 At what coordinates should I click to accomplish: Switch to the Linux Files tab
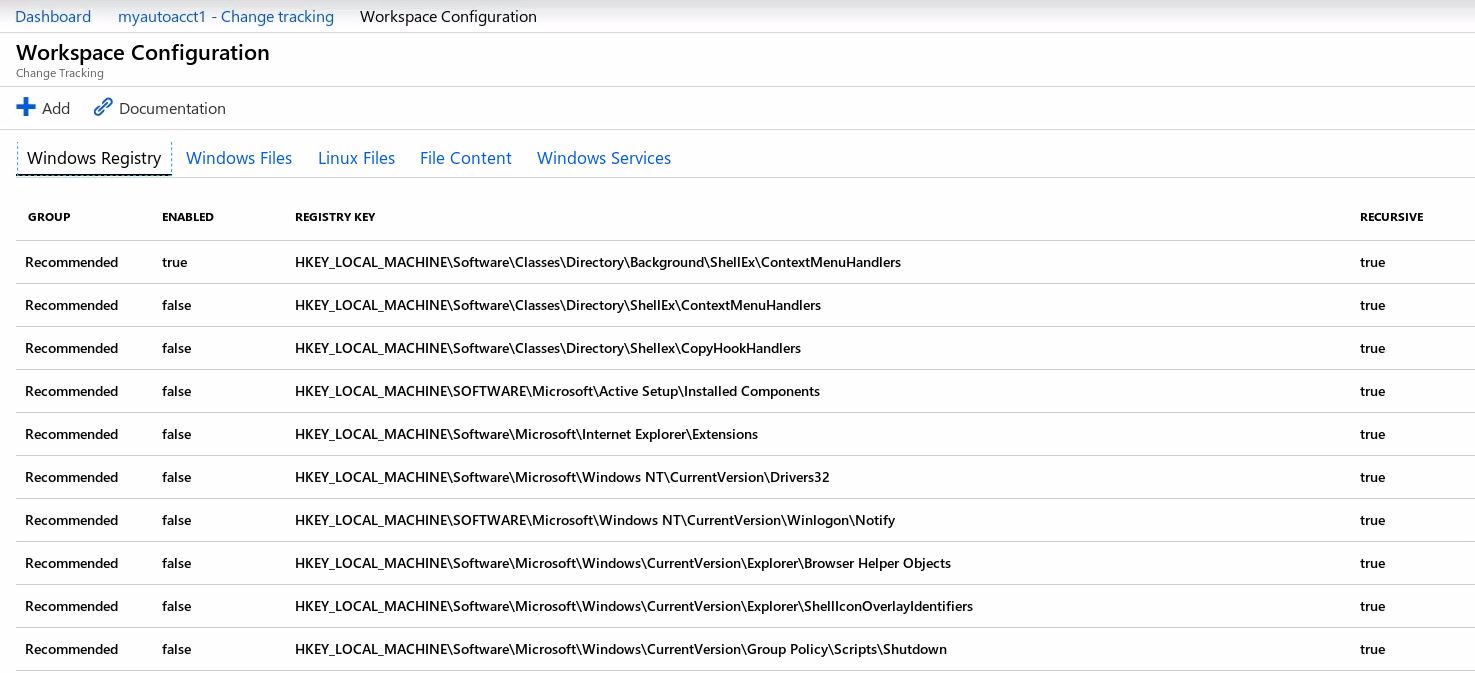(x=356, y=158)
